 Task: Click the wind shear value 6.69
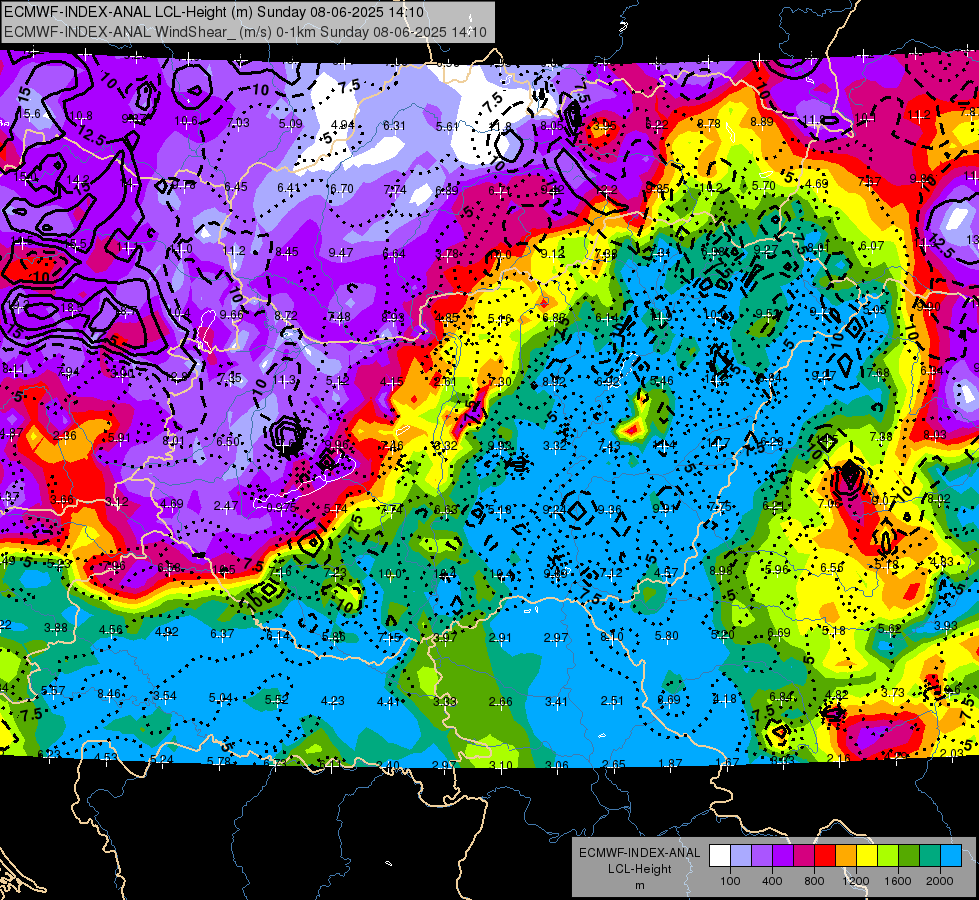[779, 633]
